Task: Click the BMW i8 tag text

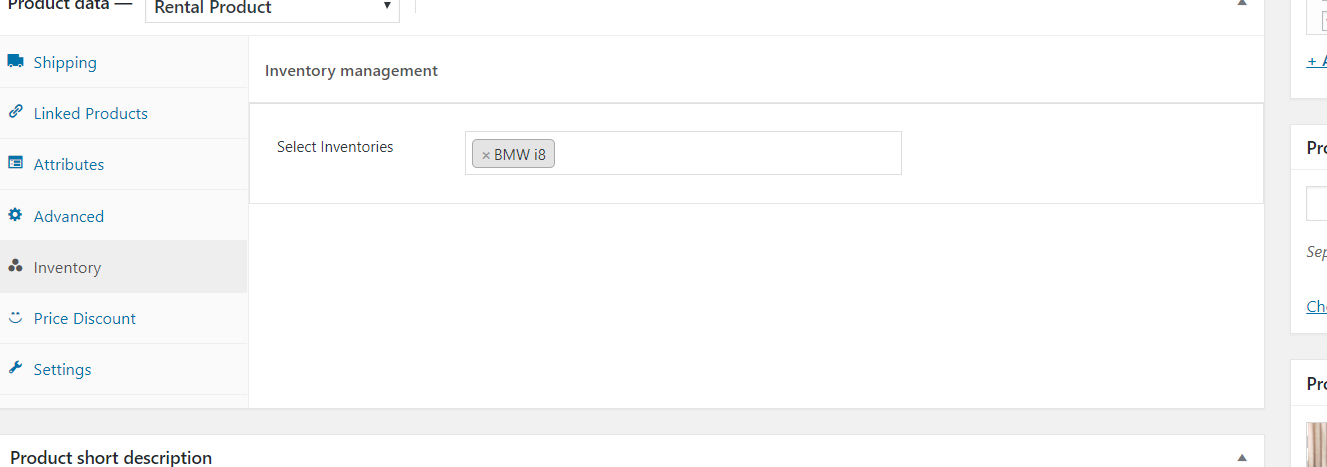Action: (x=520, y=155)
